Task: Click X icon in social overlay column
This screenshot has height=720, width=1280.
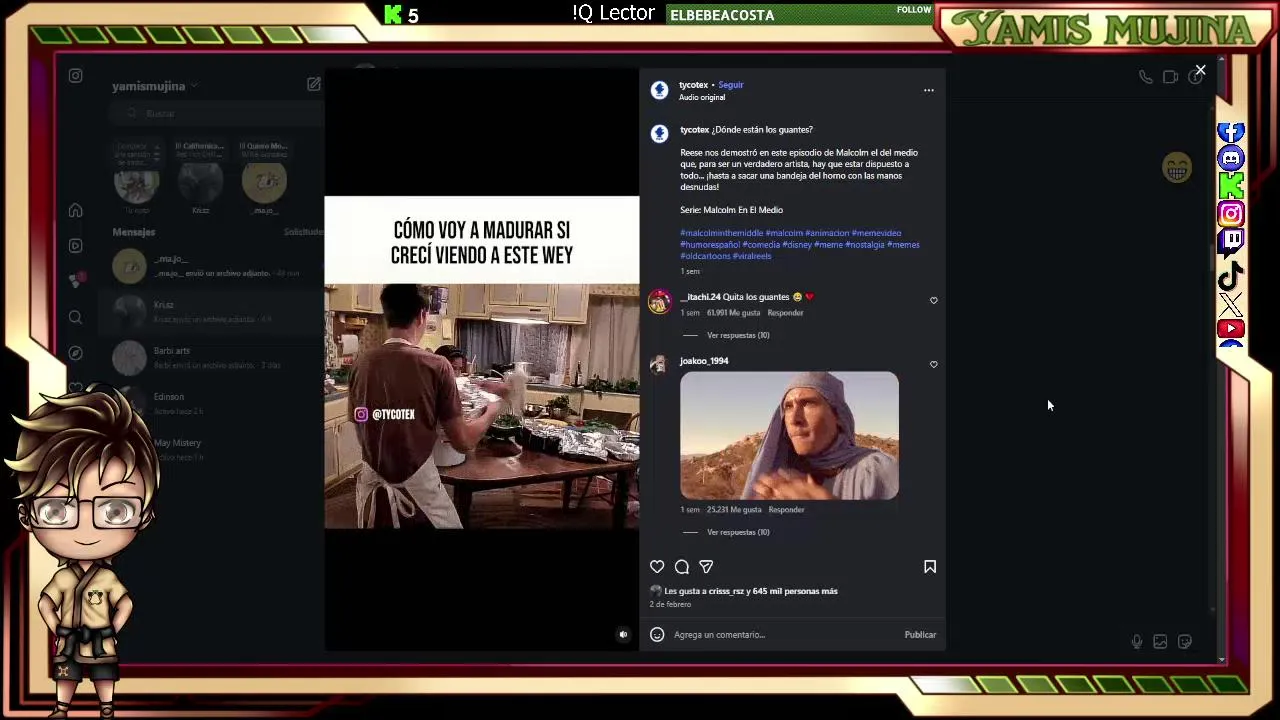Action: (1231, 303)
